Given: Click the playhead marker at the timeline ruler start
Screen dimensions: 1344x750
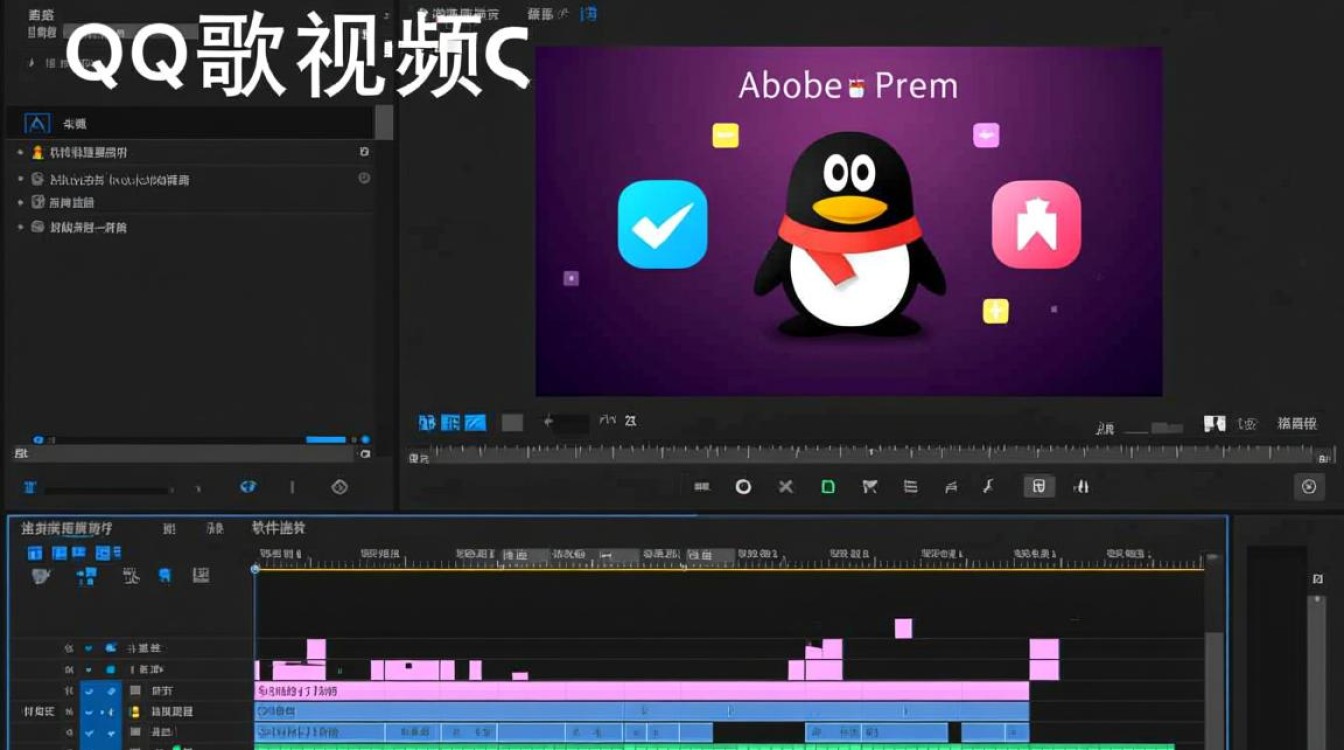Looking at the screenshot, I should (x=255, y=569).
